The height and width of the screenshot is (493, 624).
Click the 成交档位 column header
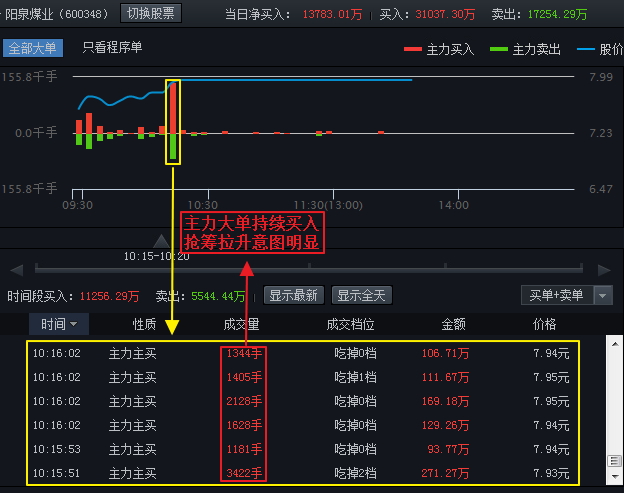click(350, 324)
